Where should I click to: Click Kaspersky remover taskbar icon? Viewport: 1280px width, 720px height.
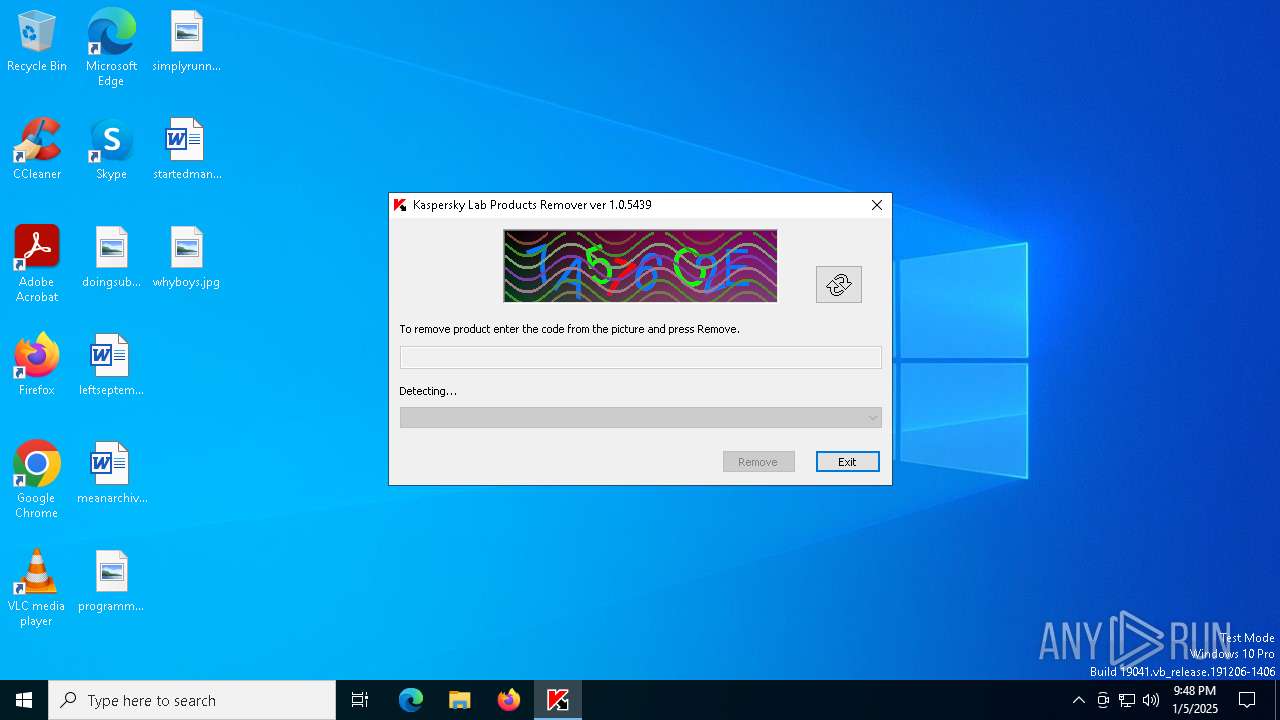(x=558, y=700)
